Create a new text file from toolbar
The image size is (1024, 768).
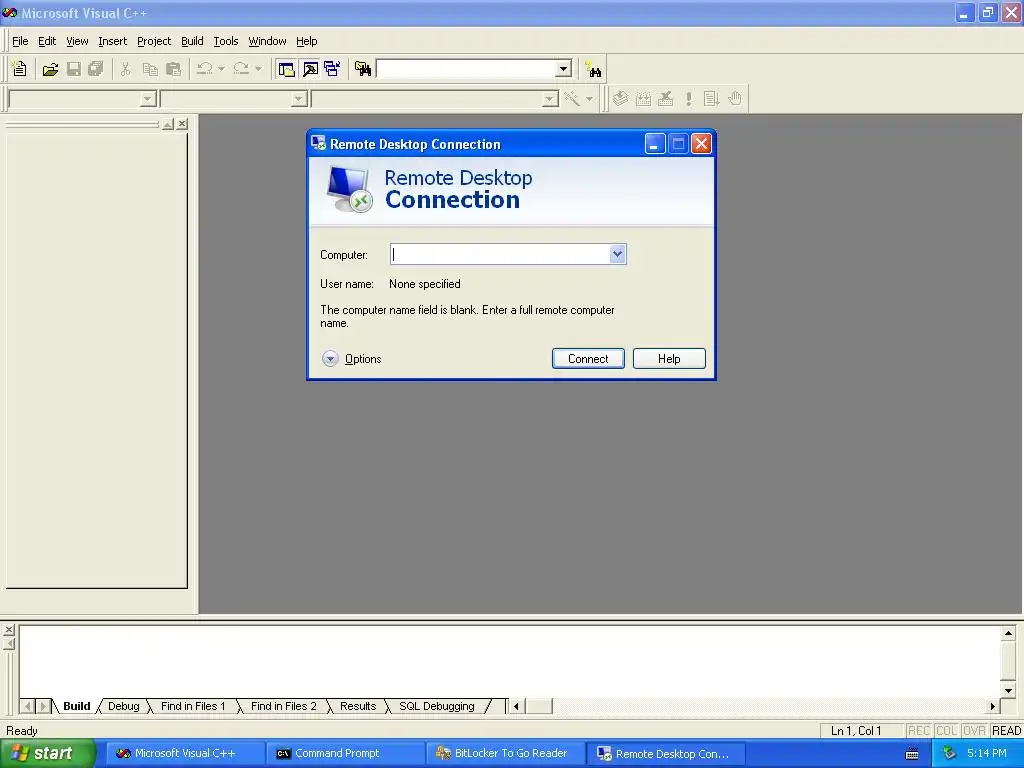coord(20,69)
